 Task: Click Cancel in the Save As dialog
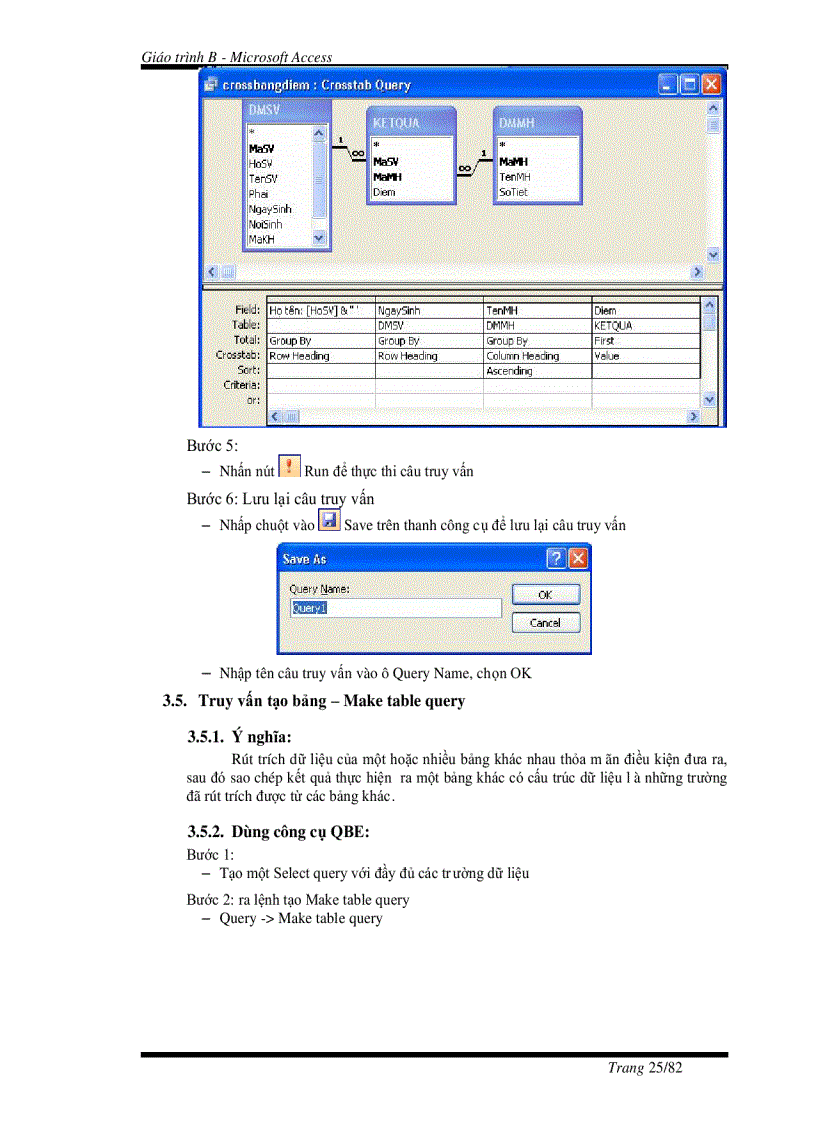pos(545,622)
